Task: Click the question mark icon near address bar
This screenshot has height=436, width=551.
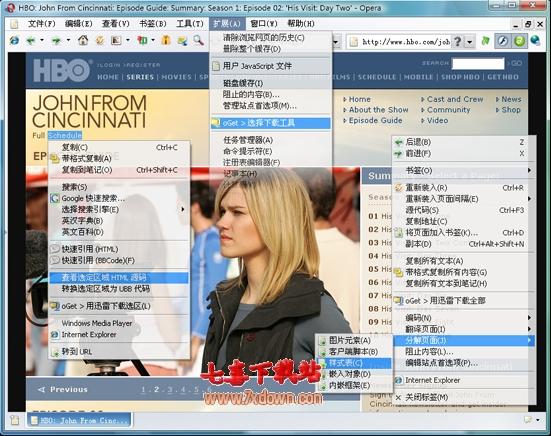Action: pyautogui.click(x=458, y=41)
